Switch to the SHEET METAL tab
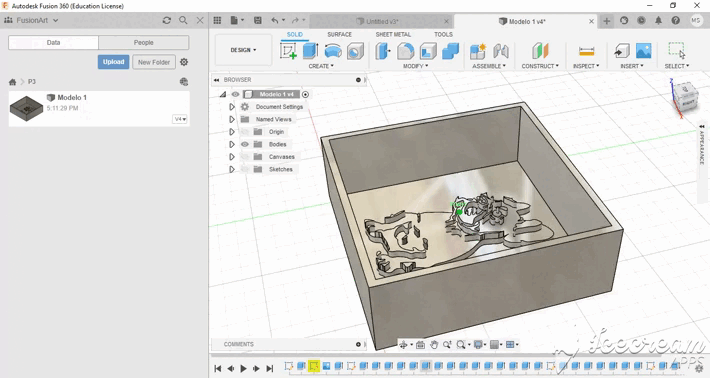The height and width of the screenshot is (378, 710). [x=393, y=34]
